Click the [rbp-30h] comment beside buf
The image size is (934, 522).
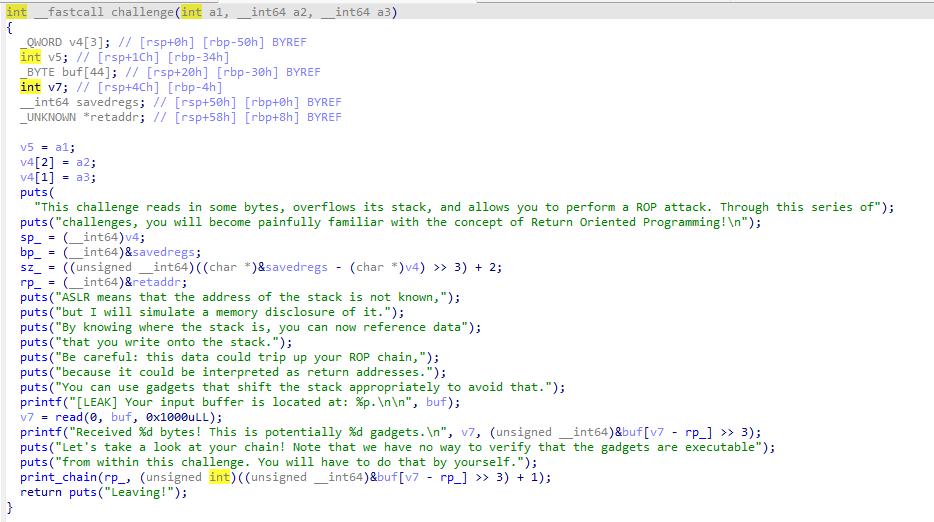point(252,72)
